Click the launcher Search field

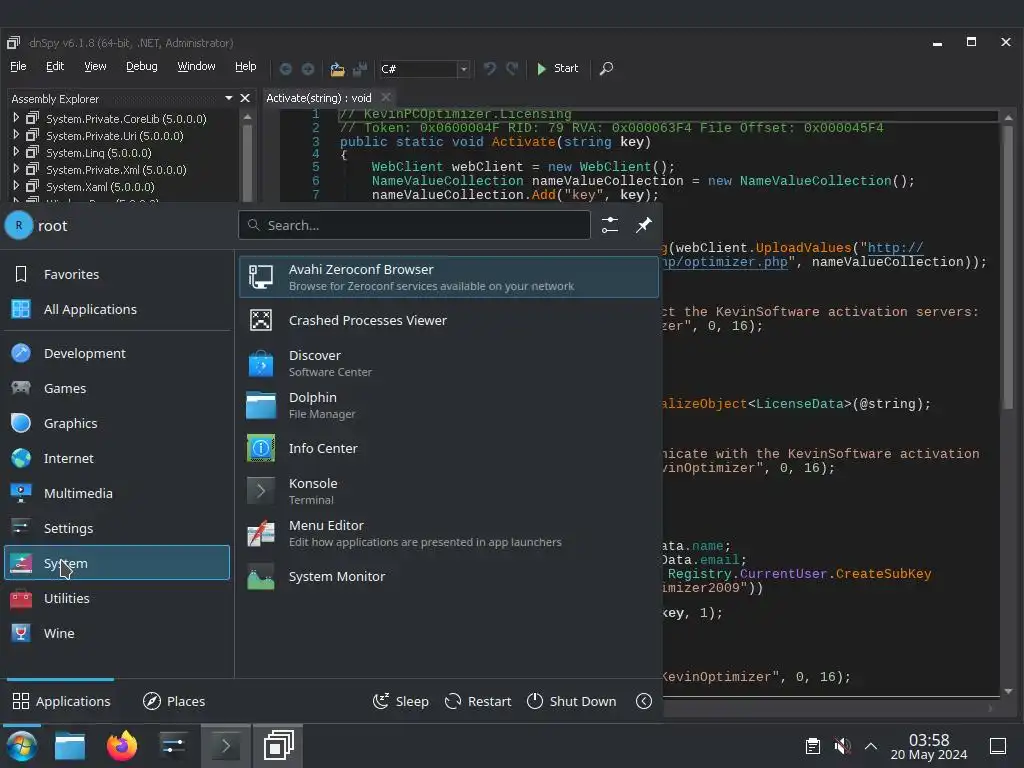coord(414,225)
